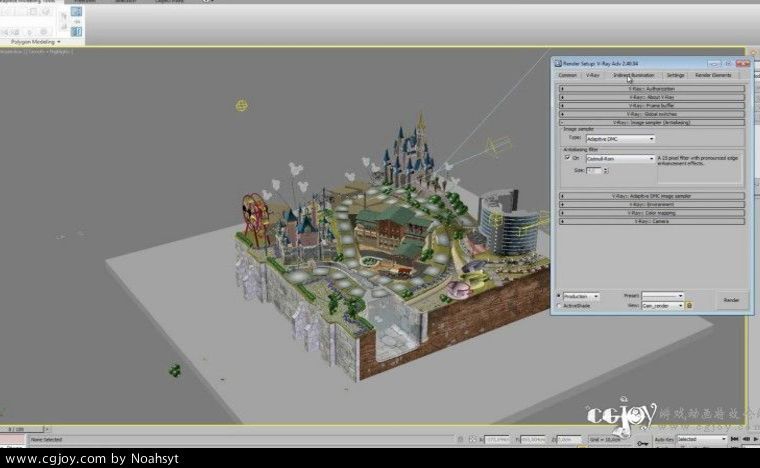The width and height of the screenshot is (760, 468).
Task: Open the Preset dropdown
Action: tap(663, 296)
